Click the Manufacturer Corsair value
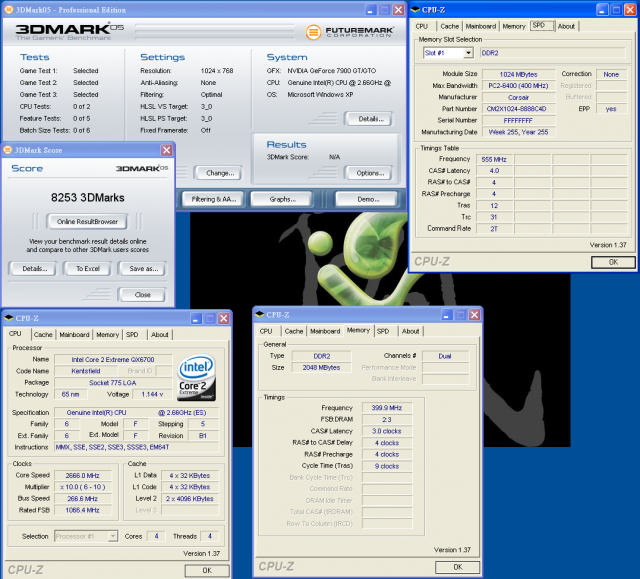The image size is (640, 579). click(x=518, y=98)
